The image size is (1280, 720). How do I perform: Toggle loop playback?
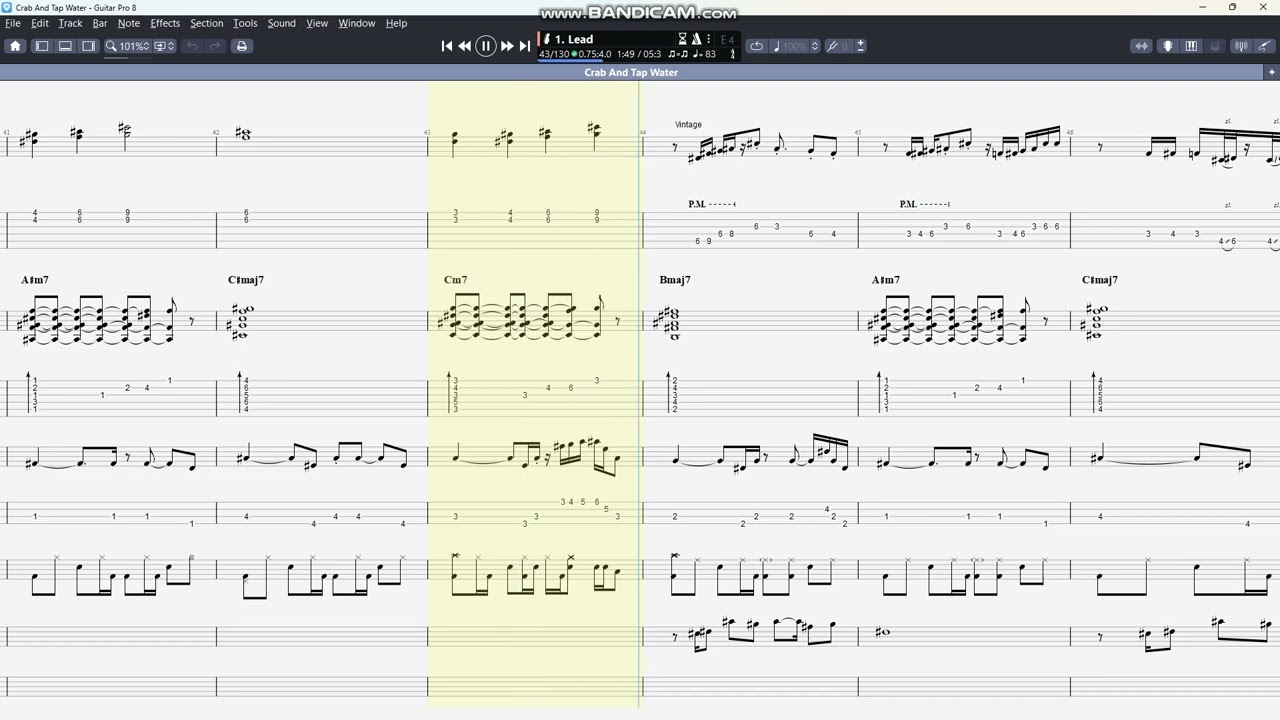click(x=756, y=46)
